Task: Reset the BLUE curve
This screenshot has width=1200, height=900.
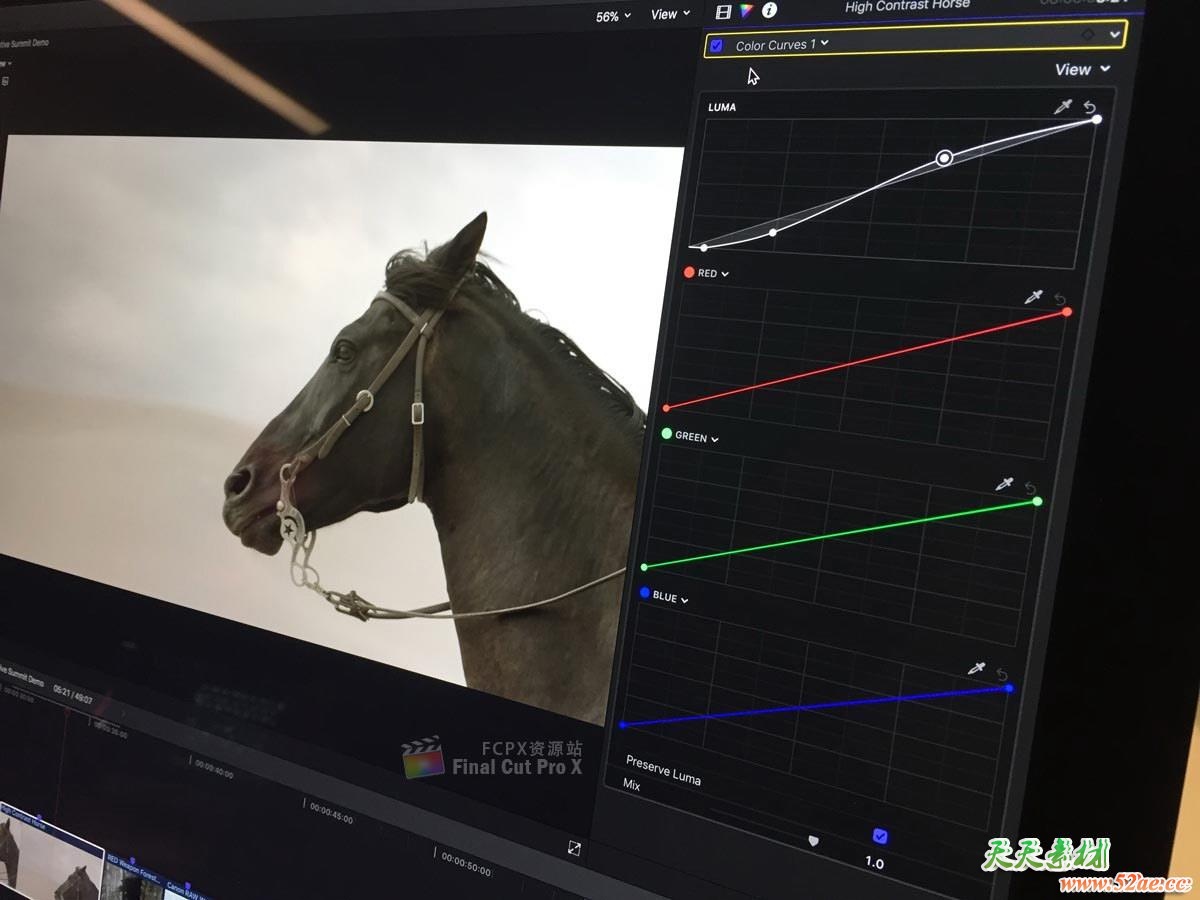Action: (1002, 675)
